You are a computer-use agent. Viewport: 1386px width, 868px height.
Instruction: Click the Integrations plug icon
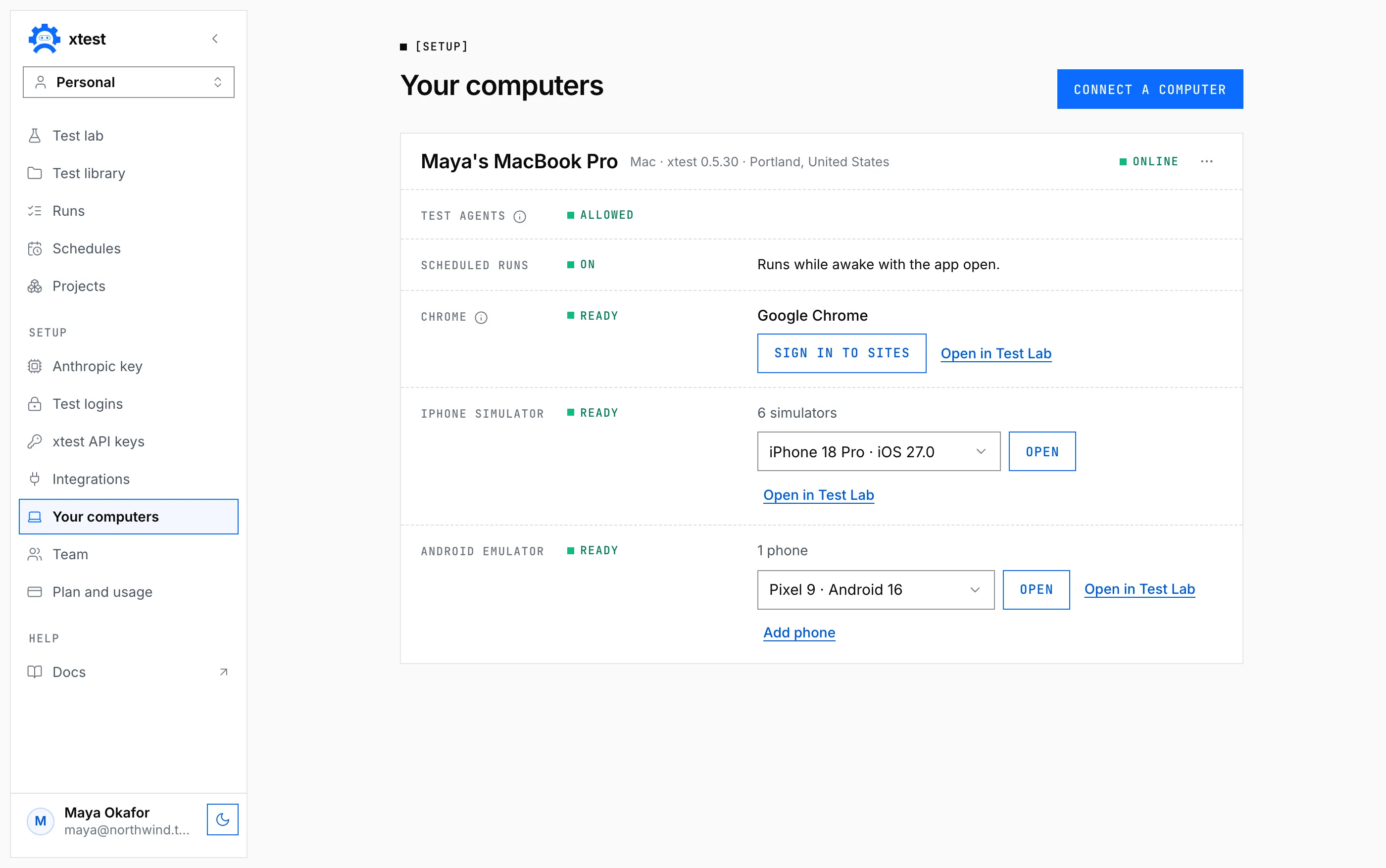pyautogui.click(x=35, y=479)
